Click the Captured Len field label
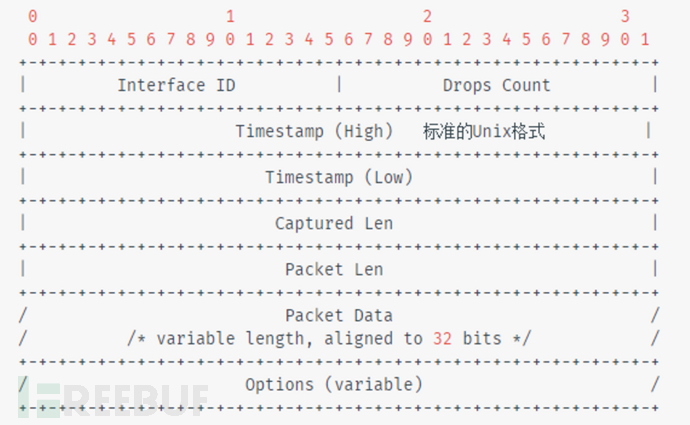This screenshot has width=690, height=425. pos(334,223)
